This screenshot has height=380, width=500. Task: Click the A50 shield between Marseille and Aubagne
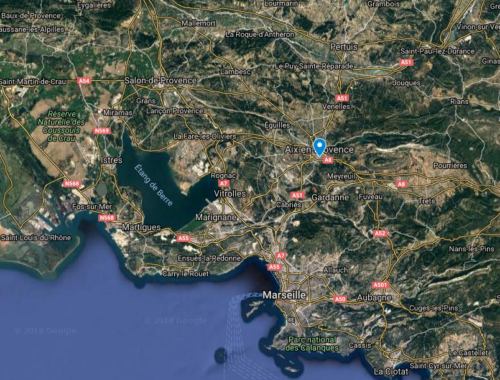[340, 299]
